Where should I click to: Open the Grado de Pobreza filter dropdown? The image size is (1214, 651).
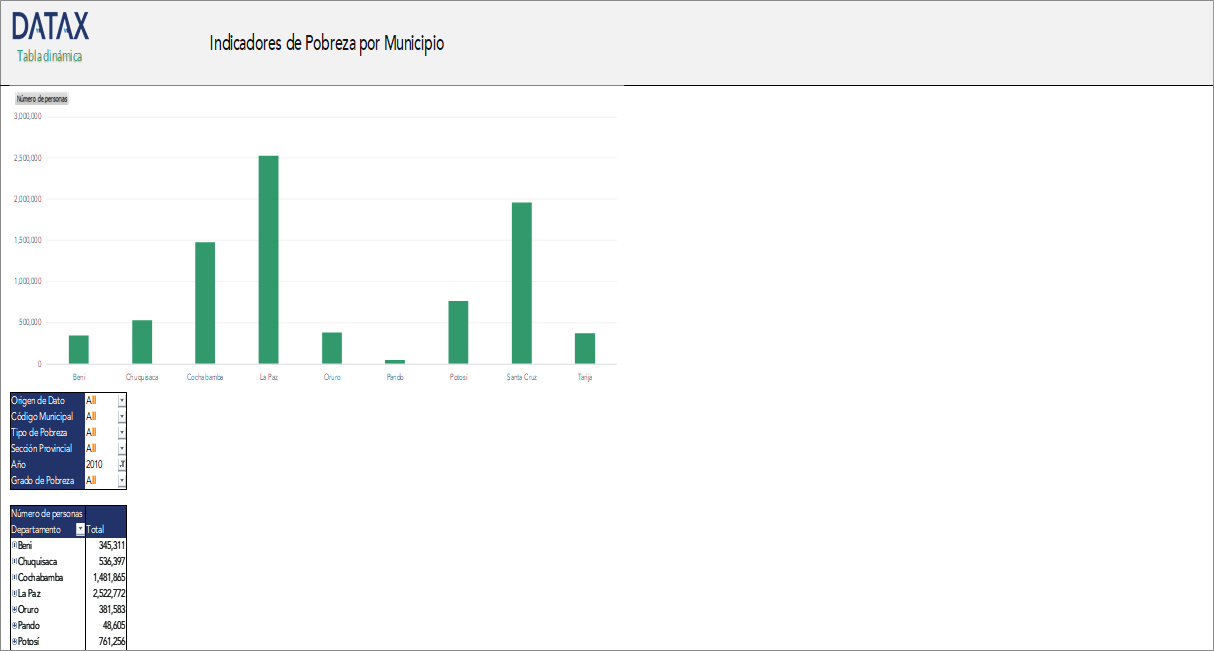[122, 480]
